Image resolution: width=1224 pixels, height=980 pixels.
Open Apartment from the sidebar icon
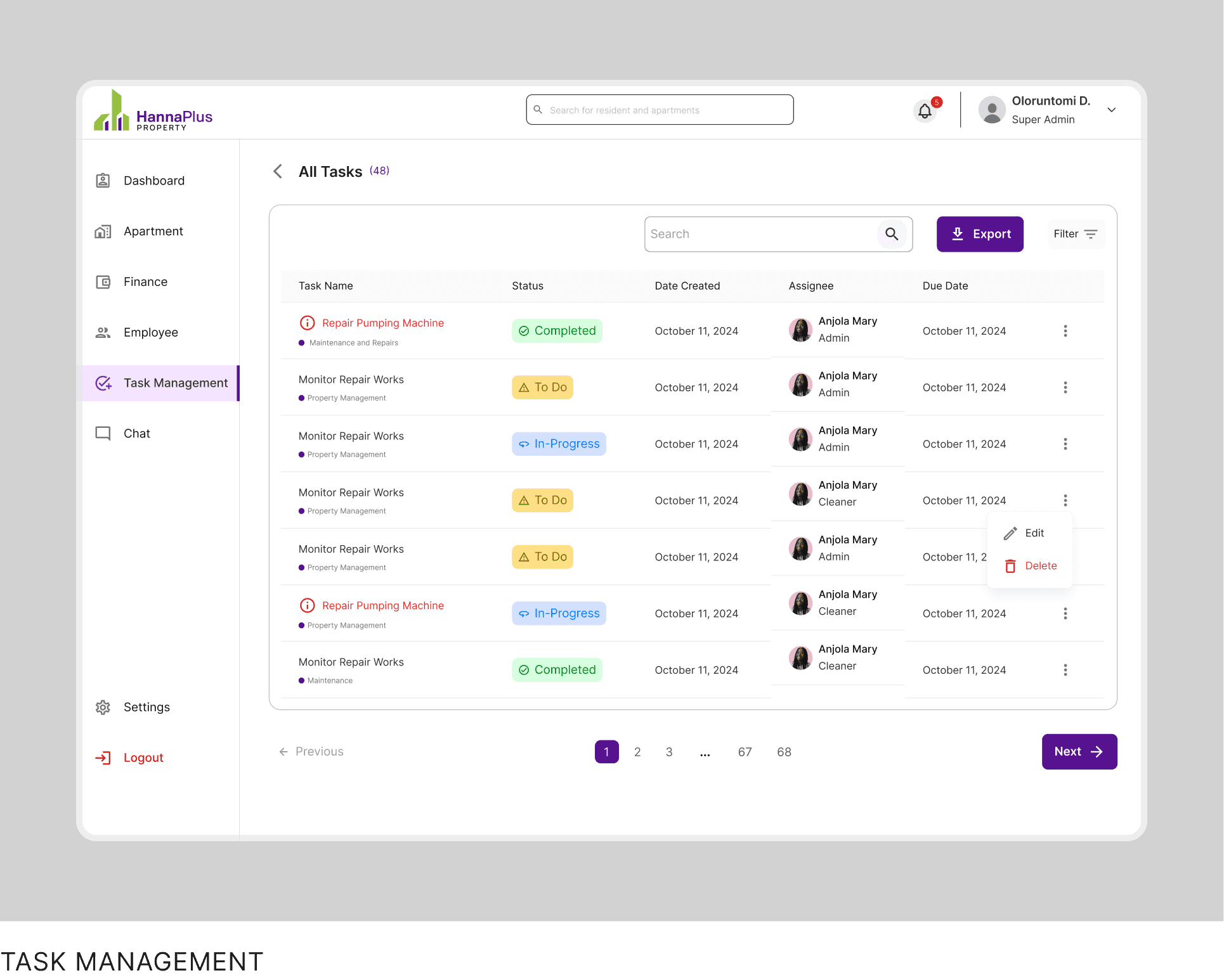[x=103, y=231]
